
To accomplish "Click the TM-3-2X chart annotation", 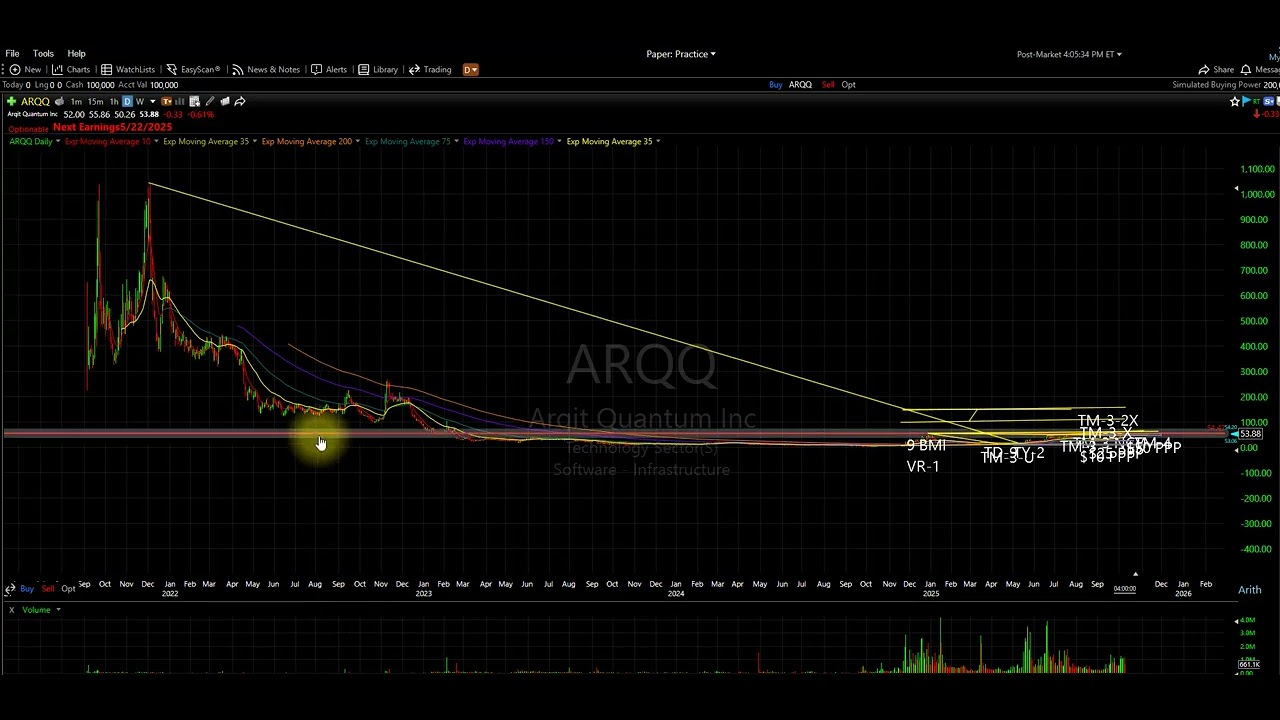I will pos(1108,421).
